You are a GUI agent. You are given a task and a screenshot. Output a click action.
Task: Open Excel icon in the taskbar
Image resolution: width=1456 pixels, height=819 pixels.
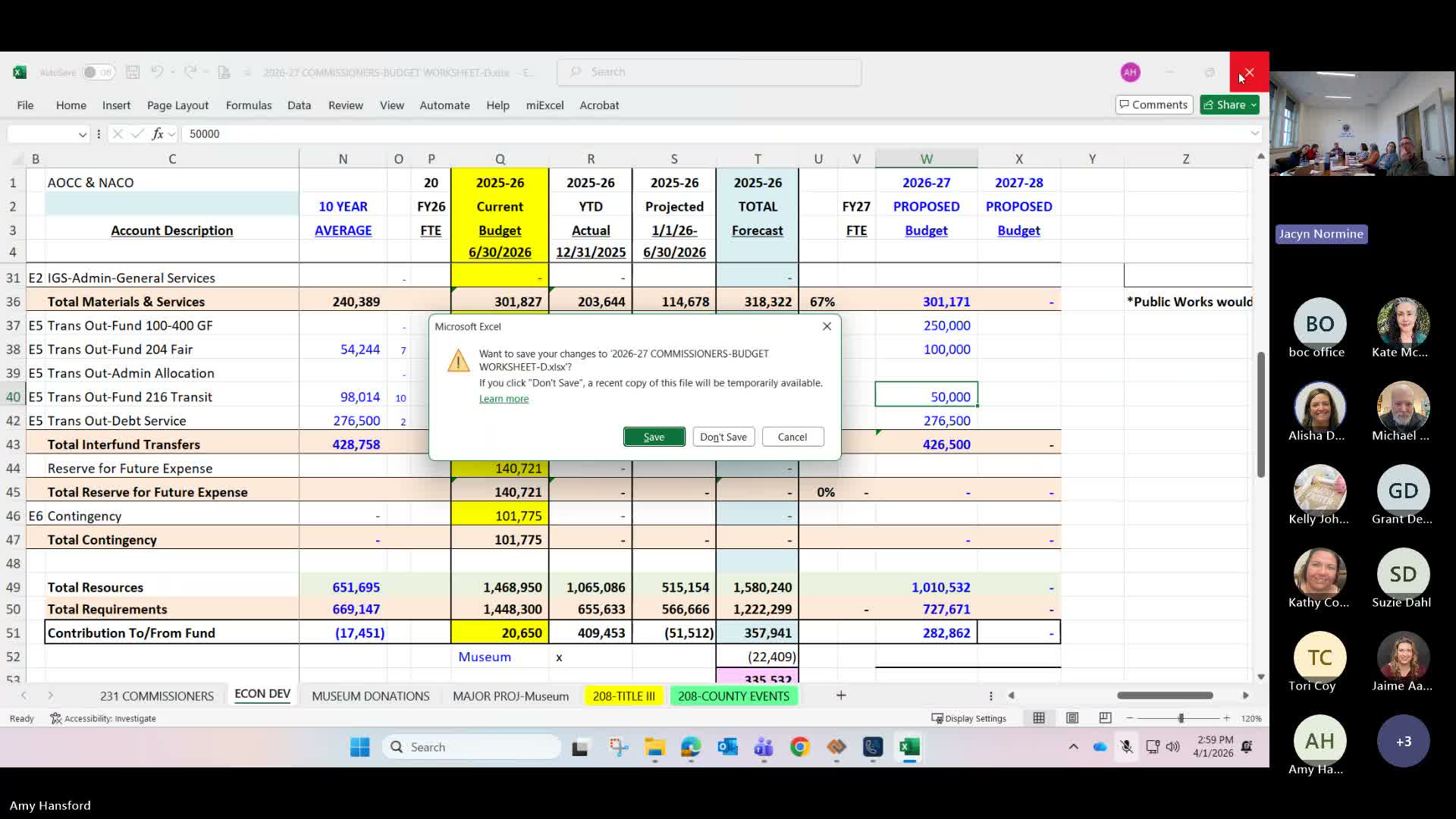pos(909,747)
